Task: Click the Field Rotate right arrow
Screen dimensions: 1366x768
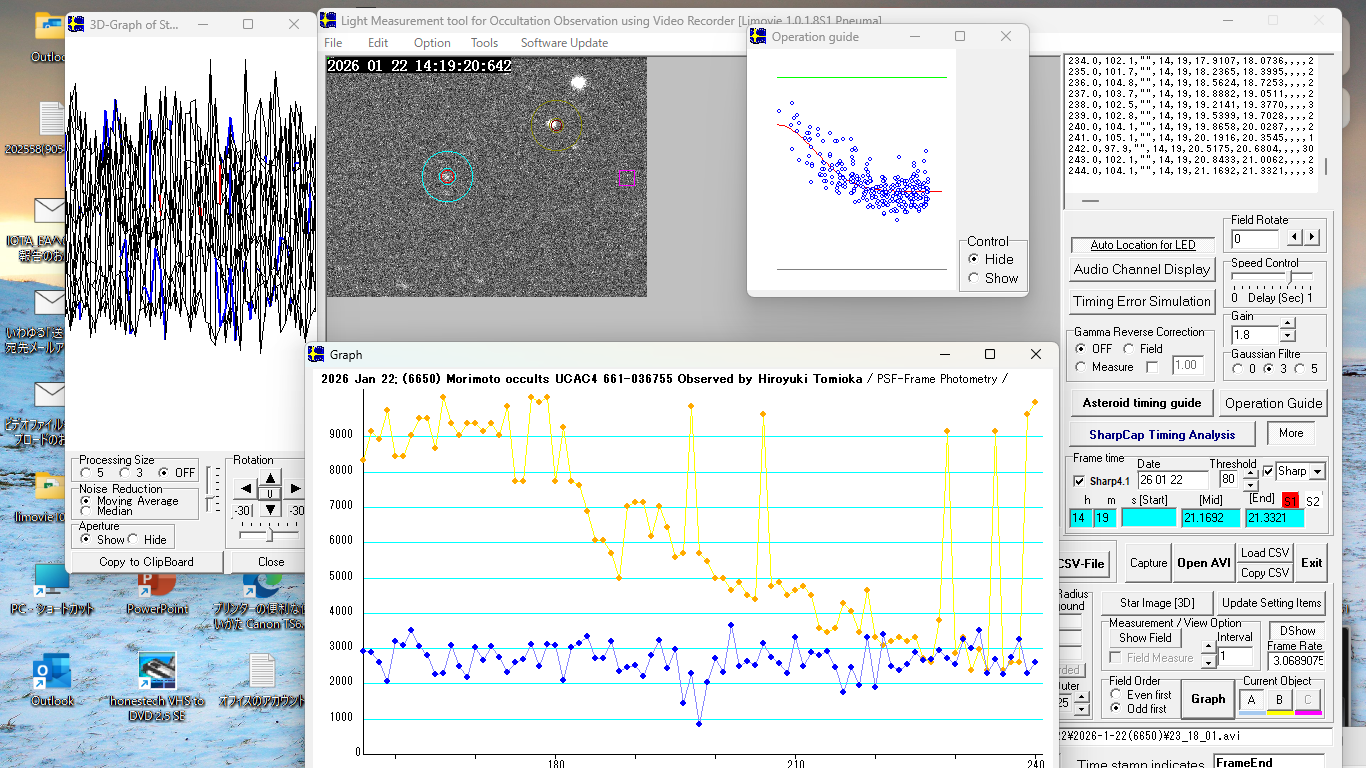Action: point(1312,238)
